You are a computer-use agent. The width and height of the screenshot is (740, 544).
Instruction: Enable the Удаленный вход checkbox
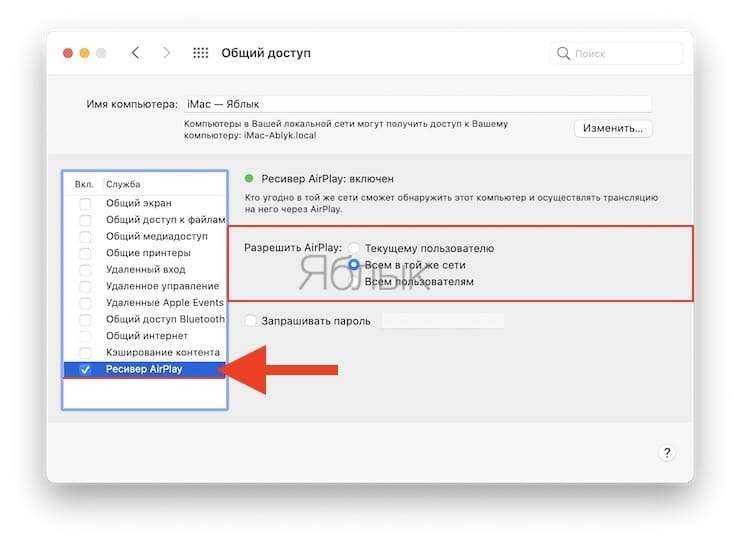coord(85,270)
